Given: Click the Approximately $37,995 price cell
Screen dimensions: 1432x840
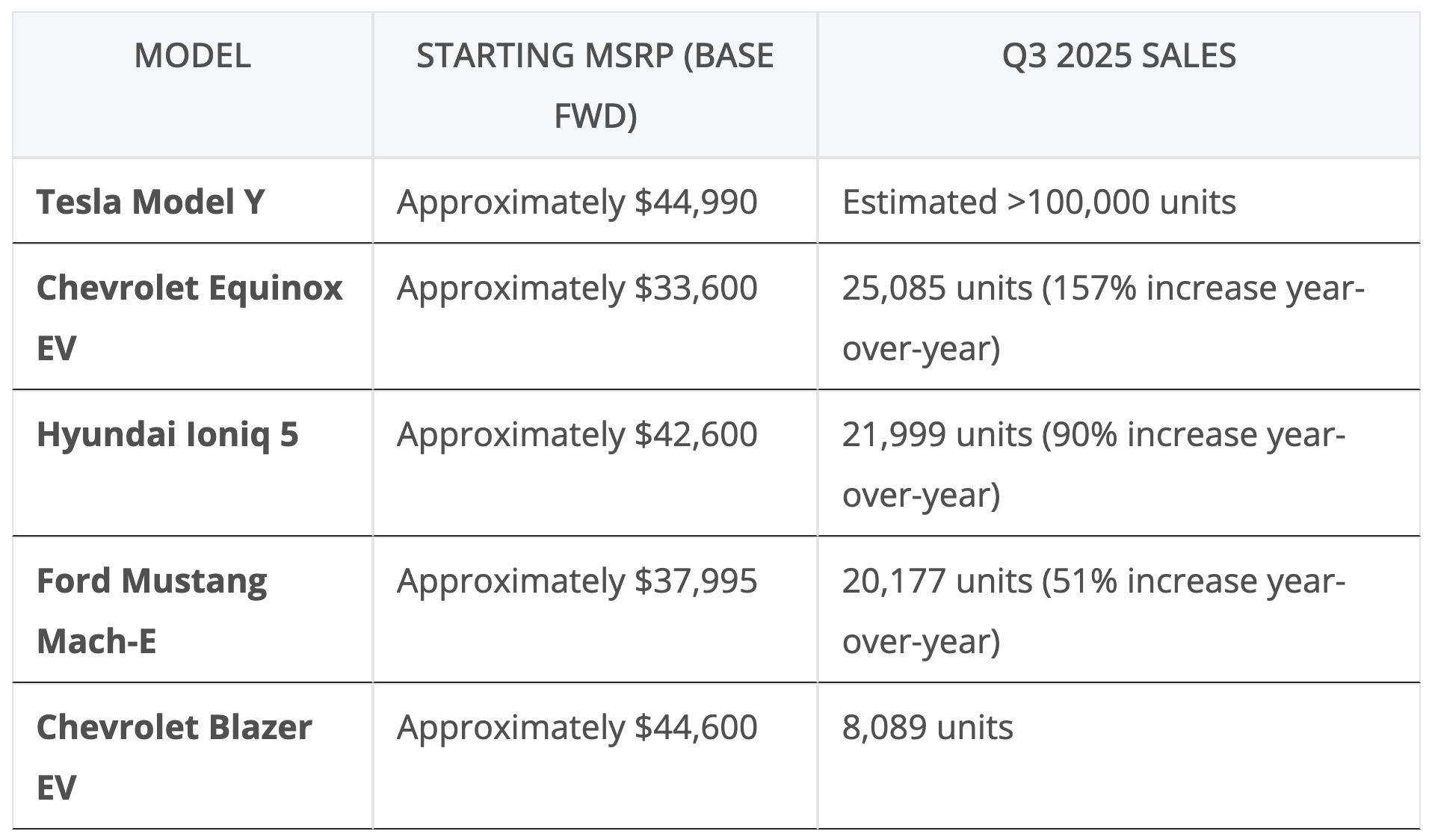Looking at the screenshot, I should [x=577, y=581].
